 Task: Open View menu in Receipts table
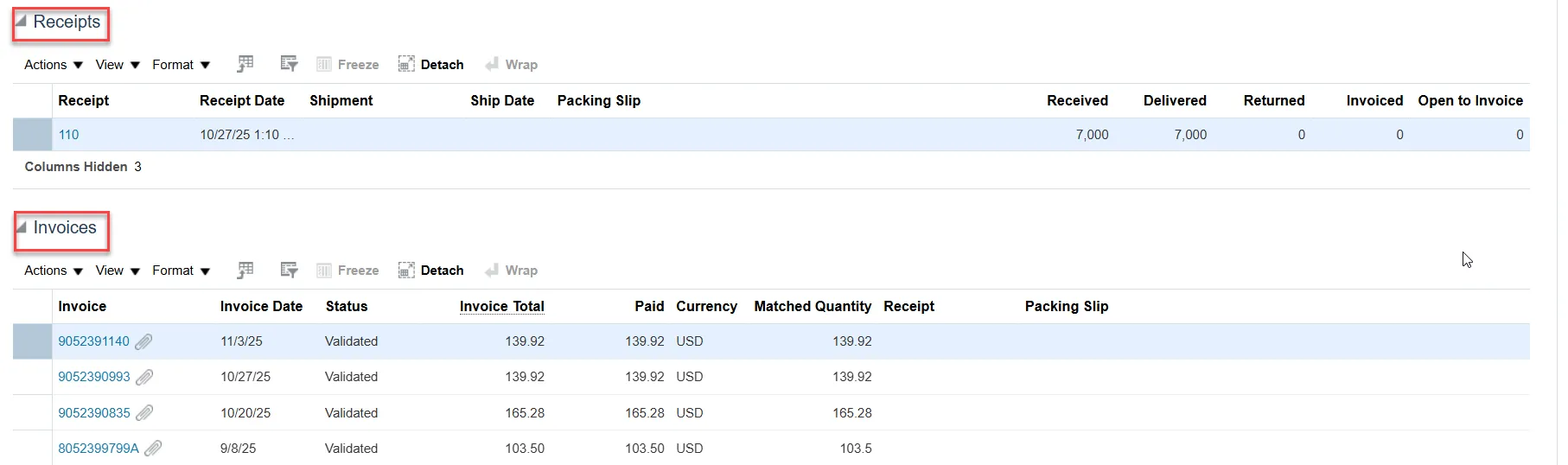[x=118, y=65]
